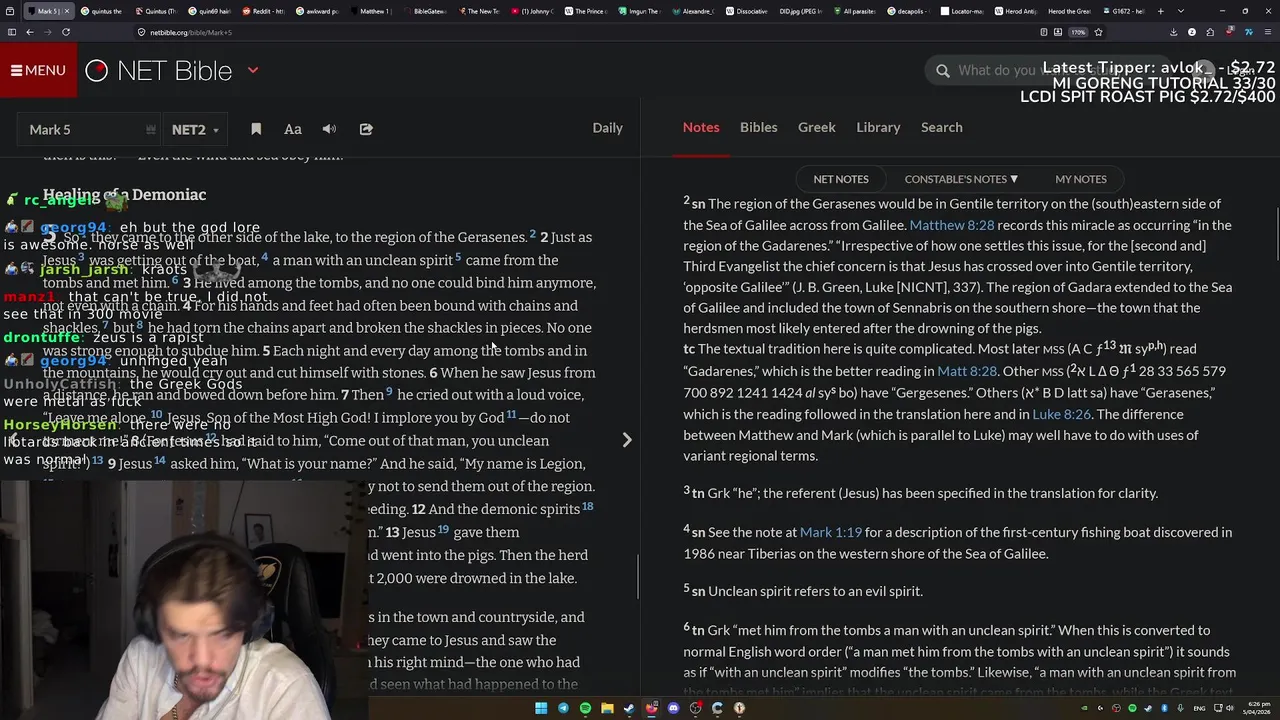
Task: Open Spotify from the taskbar
Action: tap(585, 708)
